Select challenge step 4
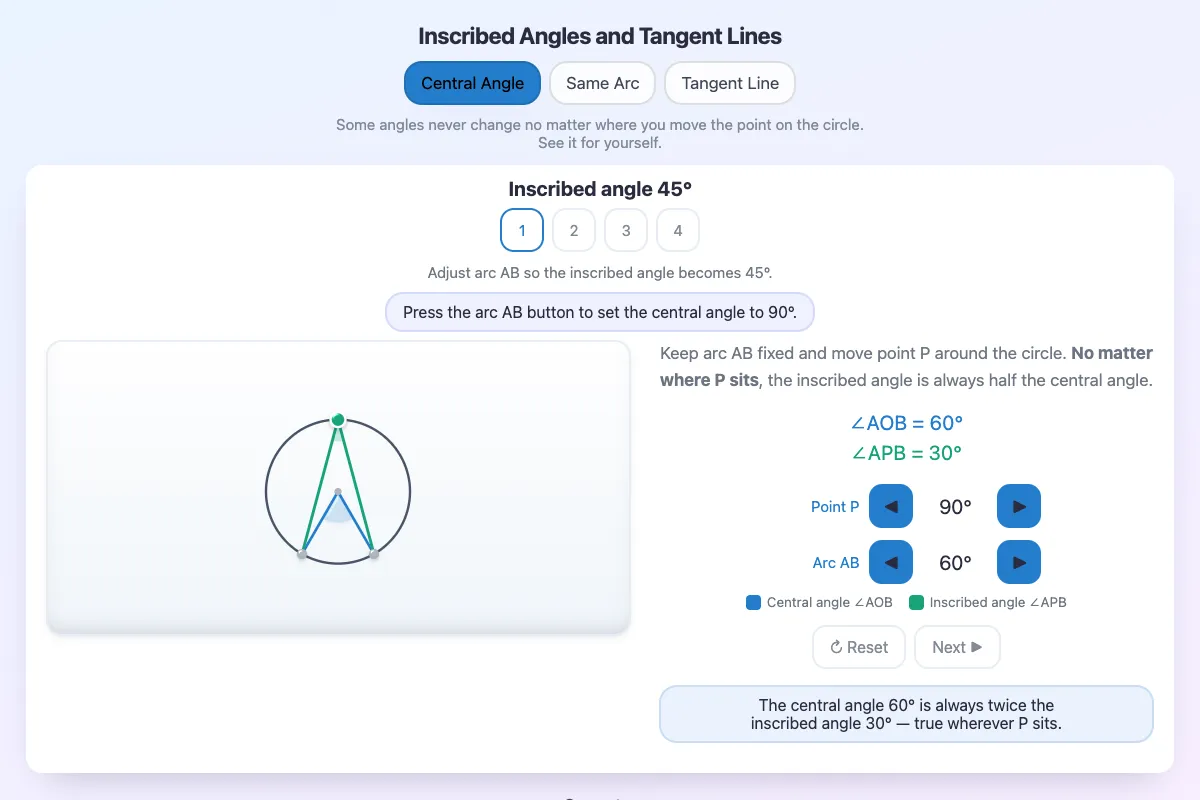 click(x=678, y=230)
